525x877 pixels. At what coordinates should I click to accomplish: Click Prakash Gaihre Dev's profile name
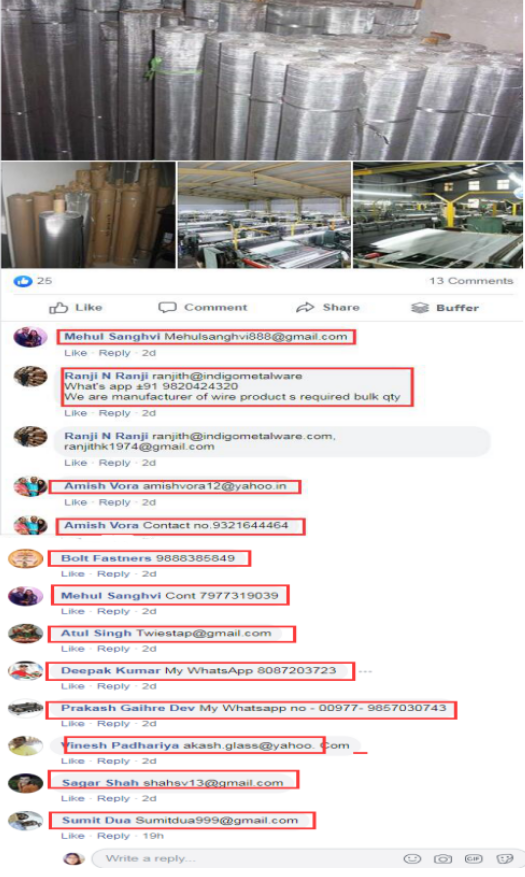tap(128, 708)
